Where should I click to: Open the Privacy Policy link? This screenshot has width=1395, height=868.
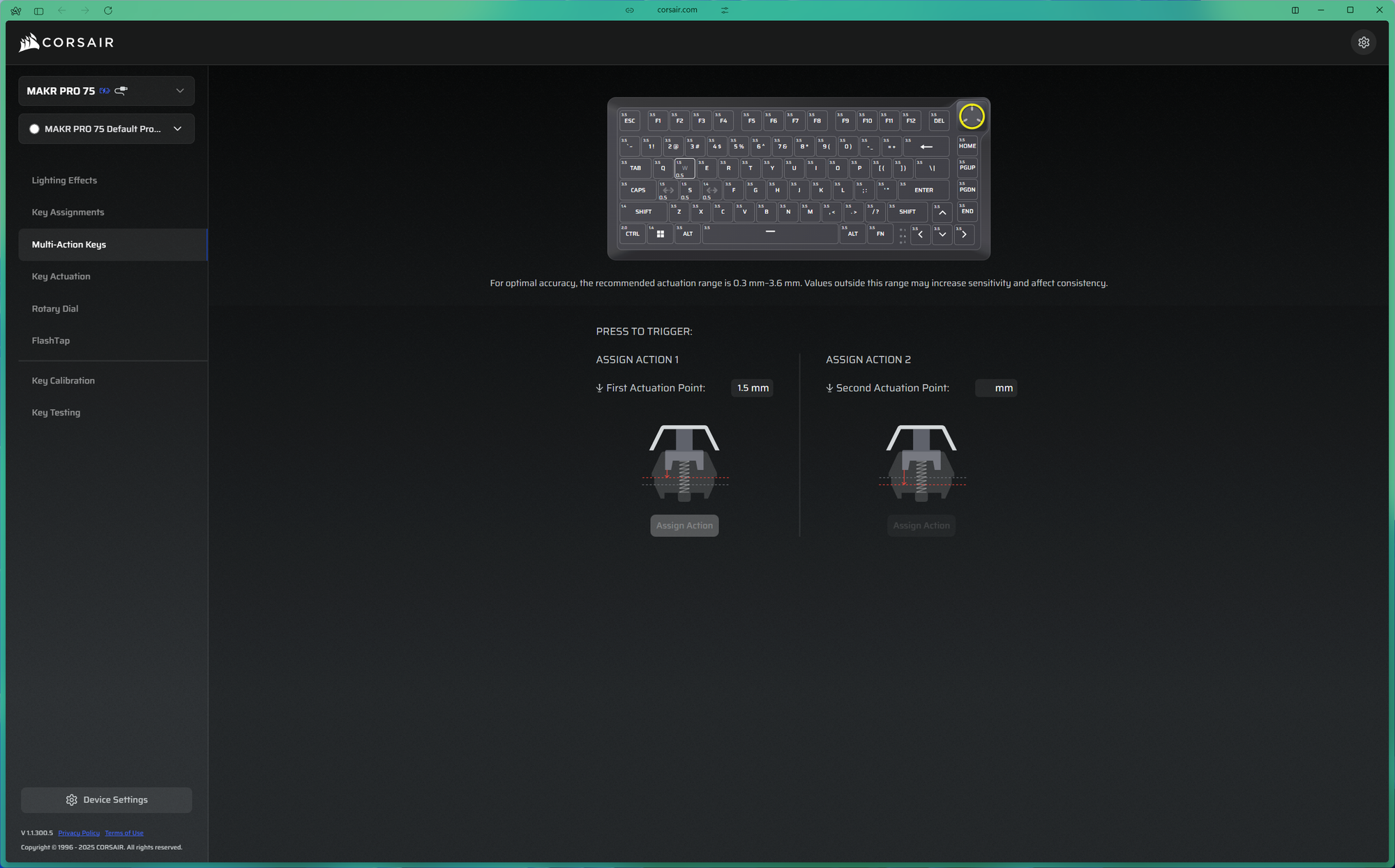pyautogui.click(x=79, y=833)
